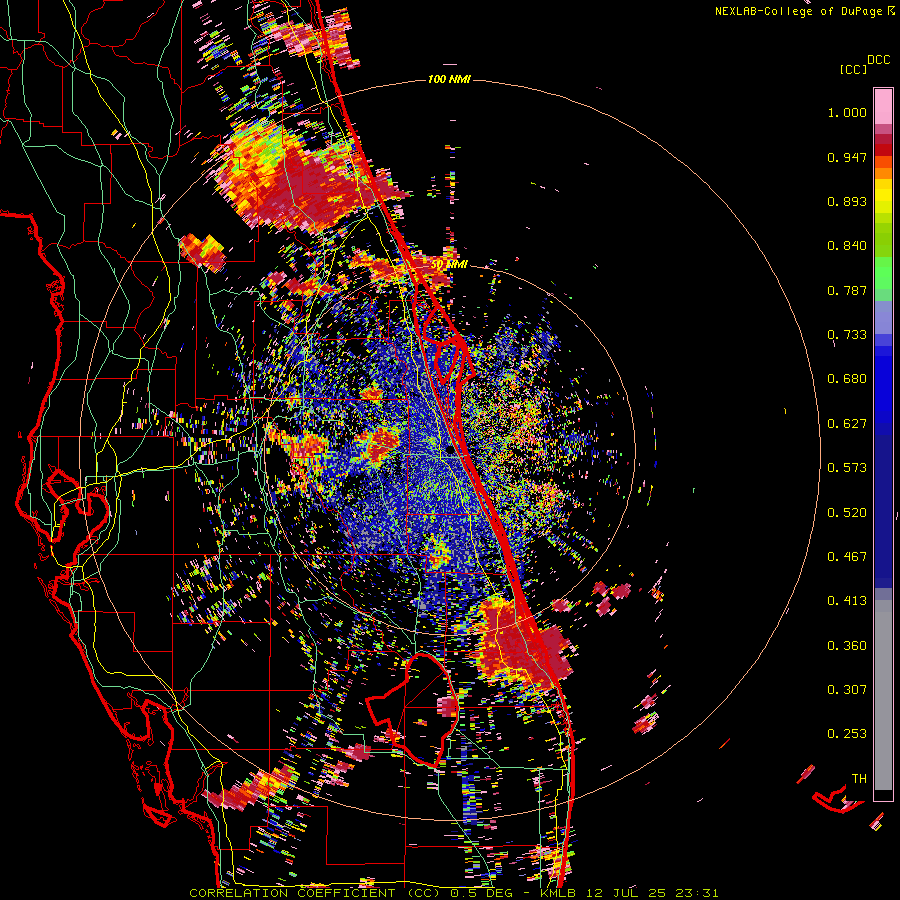900x900 pixels.
Task: Click the 0.573 scale value
Action: coord(847,468)
